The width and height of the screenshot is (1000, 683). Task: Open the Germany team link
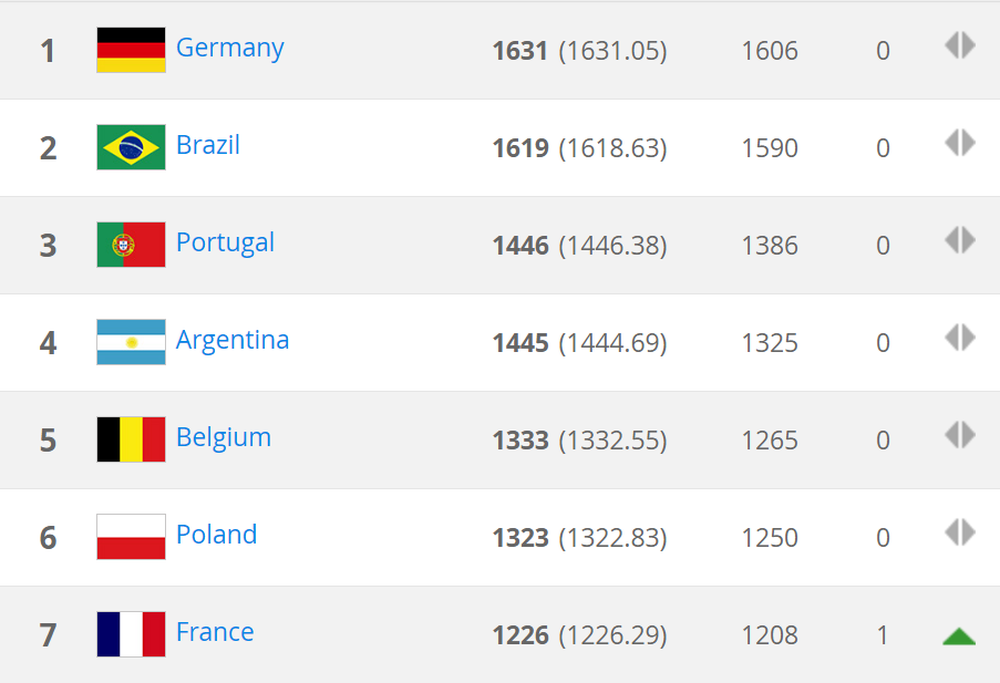230,48
